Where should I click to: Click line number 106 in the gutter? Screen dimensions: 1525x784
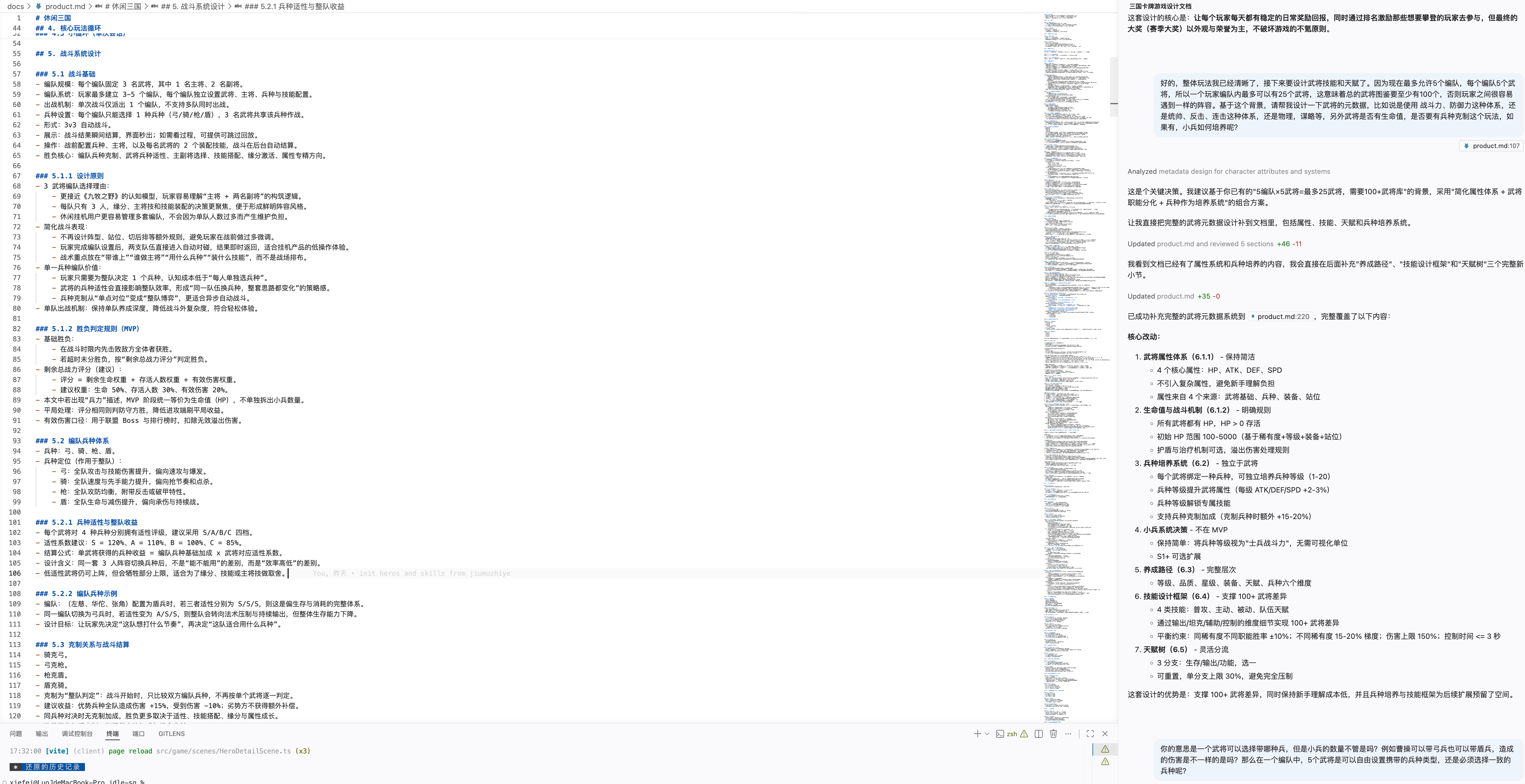tap(15, 573)
